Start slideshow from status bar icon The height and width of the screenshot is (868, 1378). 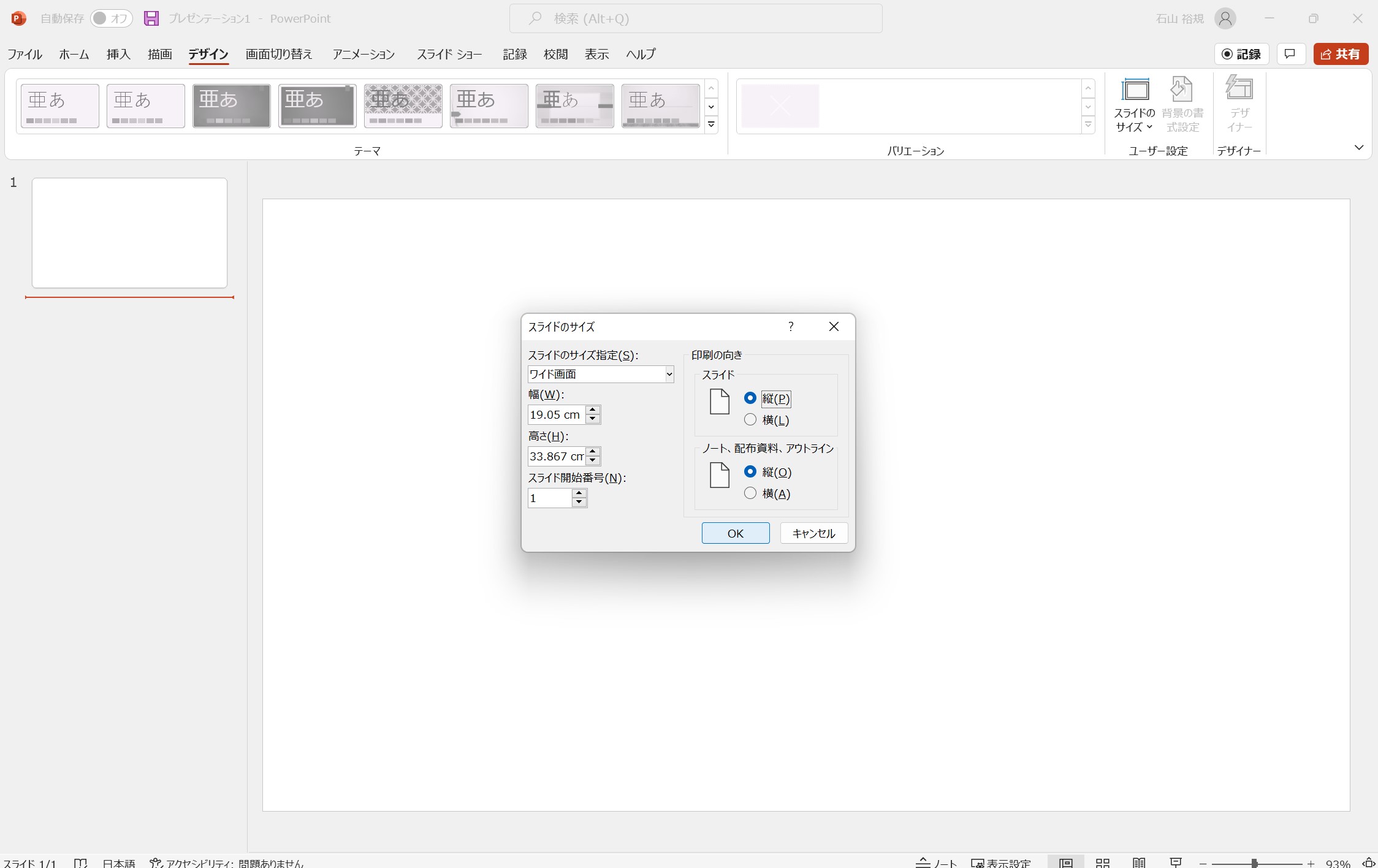pyautogui.click(x=1175, y=862)
